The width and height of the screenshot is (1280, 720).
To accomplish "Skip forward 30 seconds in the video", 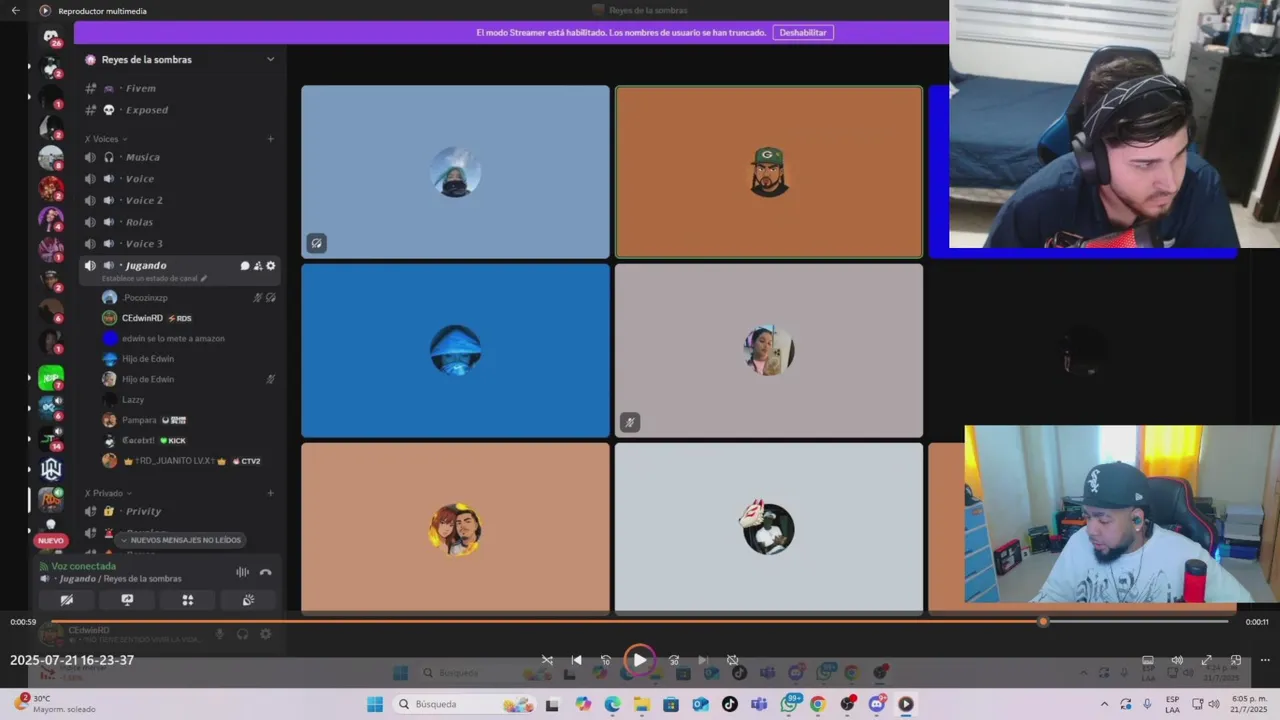I will pyautogui.click(x=674, y=660).
